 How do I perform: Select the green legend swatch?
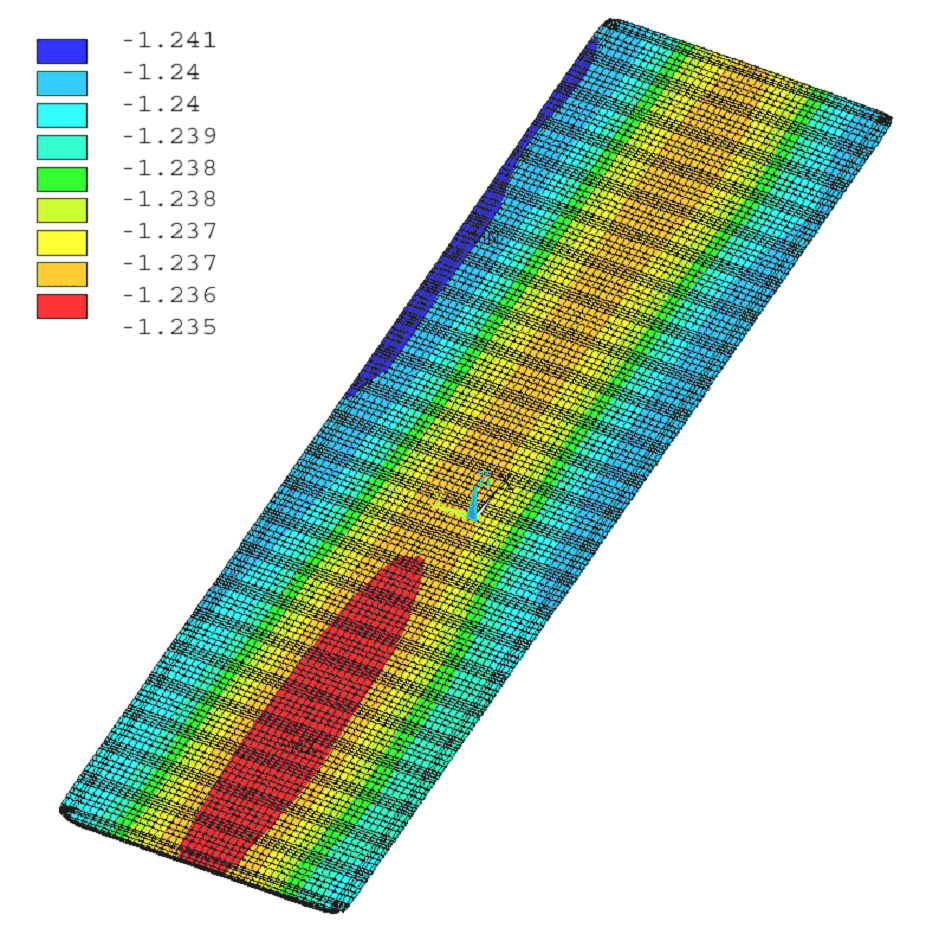tap(62, 179)
